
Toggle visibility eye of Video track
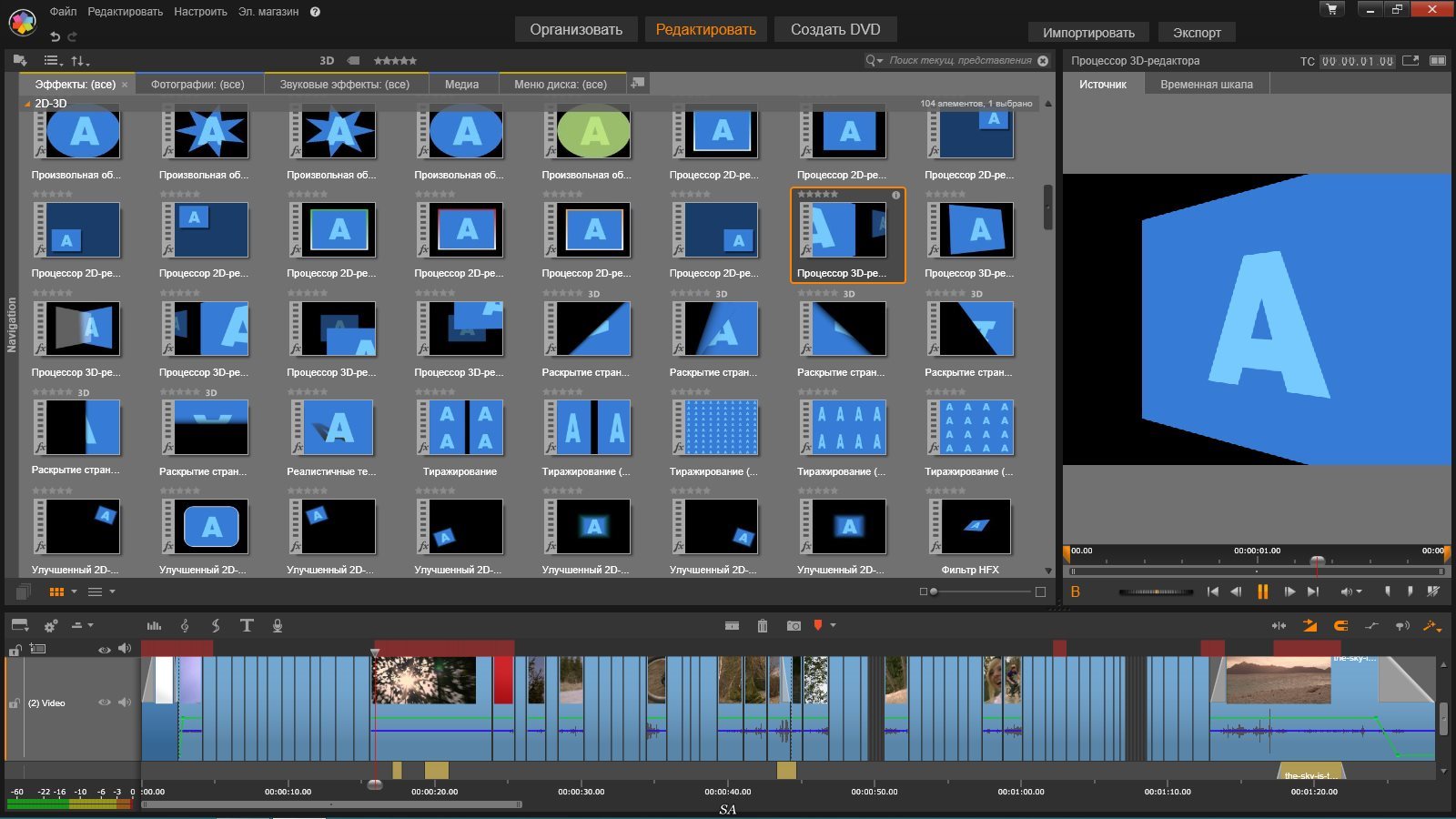(x=104, y=703)
